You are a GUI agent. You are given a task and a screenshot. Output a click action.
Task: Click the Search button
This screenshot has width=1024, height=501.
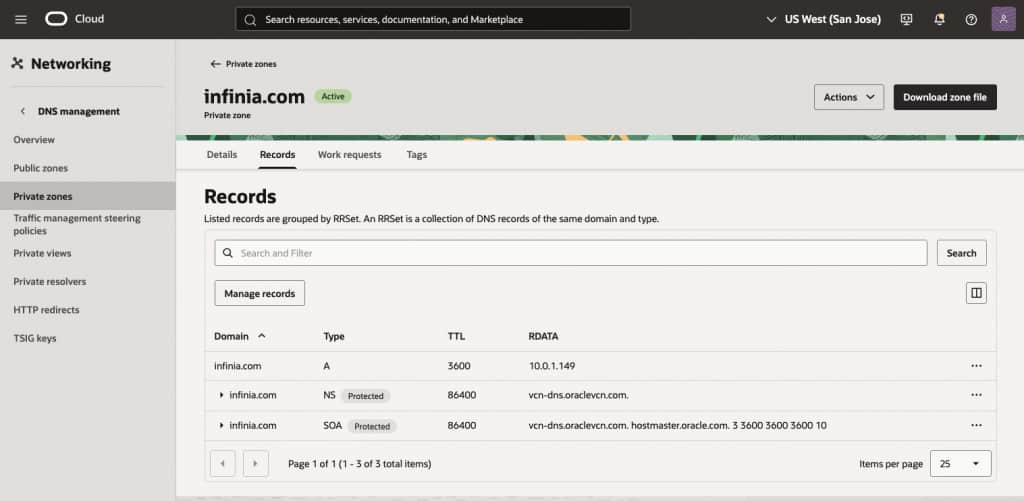(x=961, y=253)
